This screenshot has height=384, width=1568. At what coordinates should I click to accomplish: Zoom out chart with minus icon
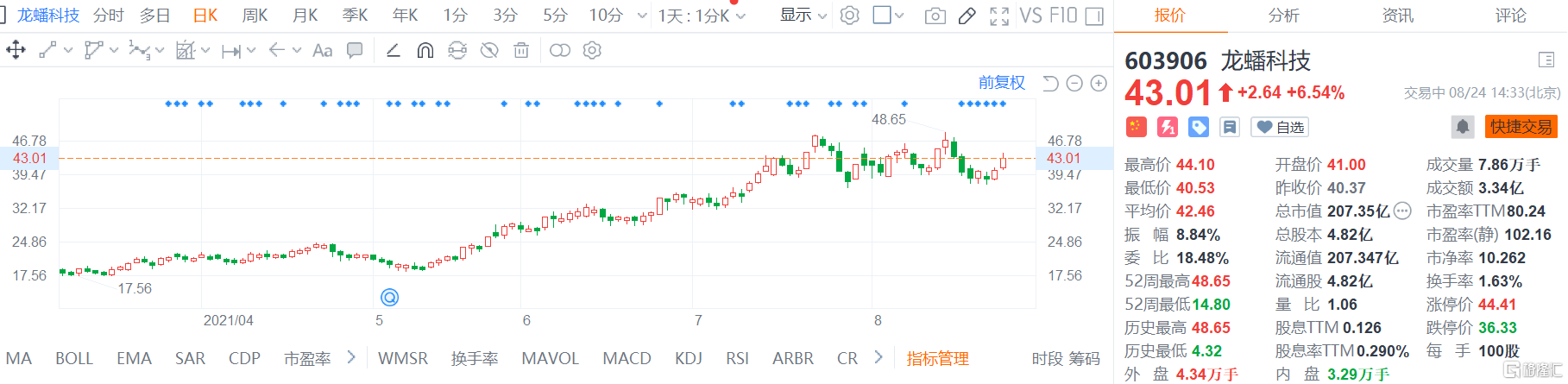point(1074,83)
